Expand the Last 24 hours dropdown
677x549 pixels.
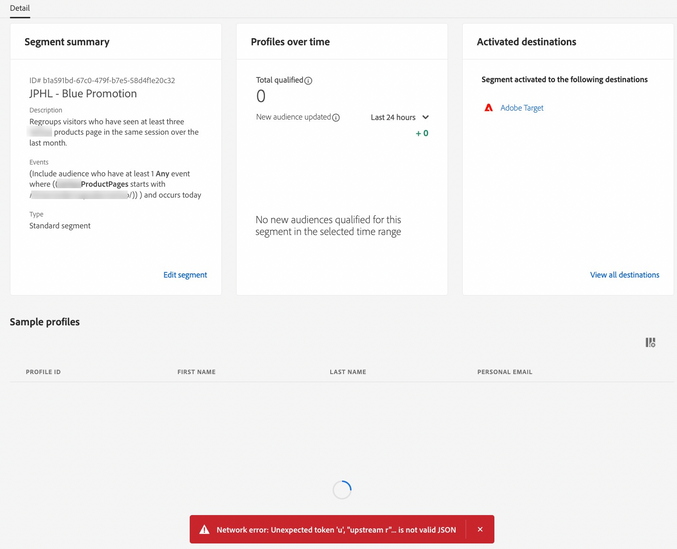click(399, 118)
